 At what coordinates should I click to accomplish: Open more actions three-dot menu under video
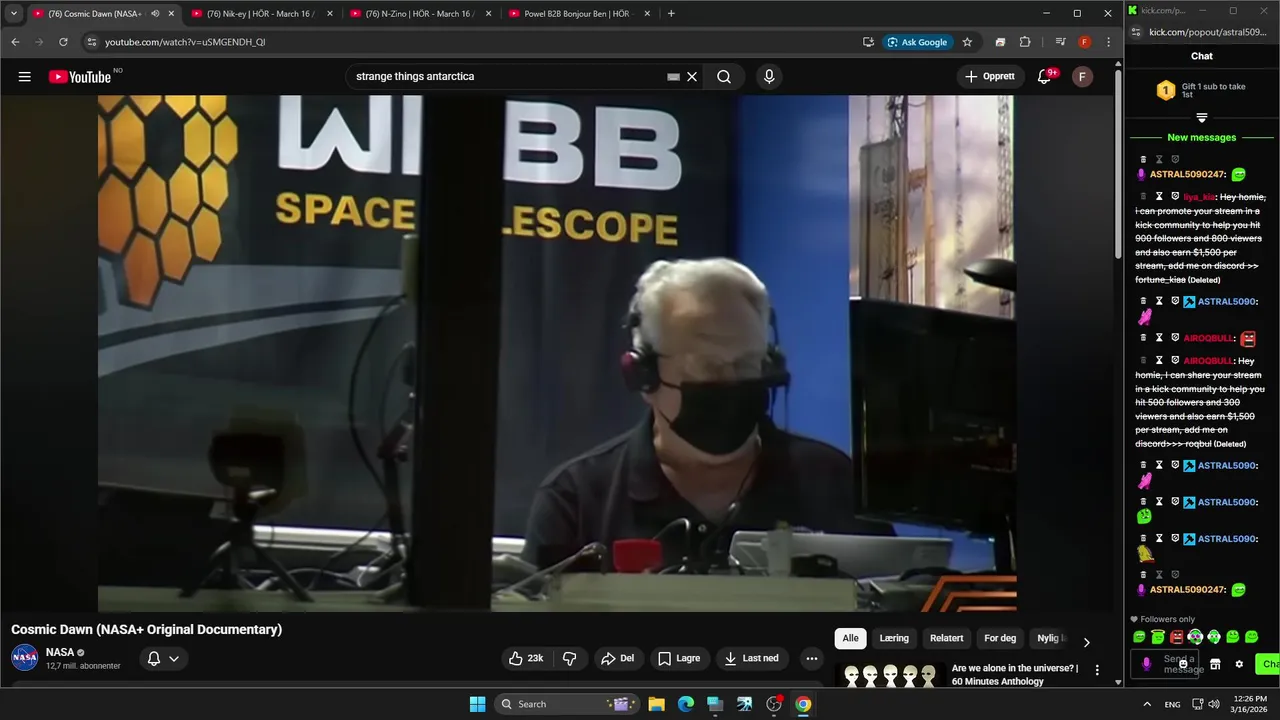811,658
